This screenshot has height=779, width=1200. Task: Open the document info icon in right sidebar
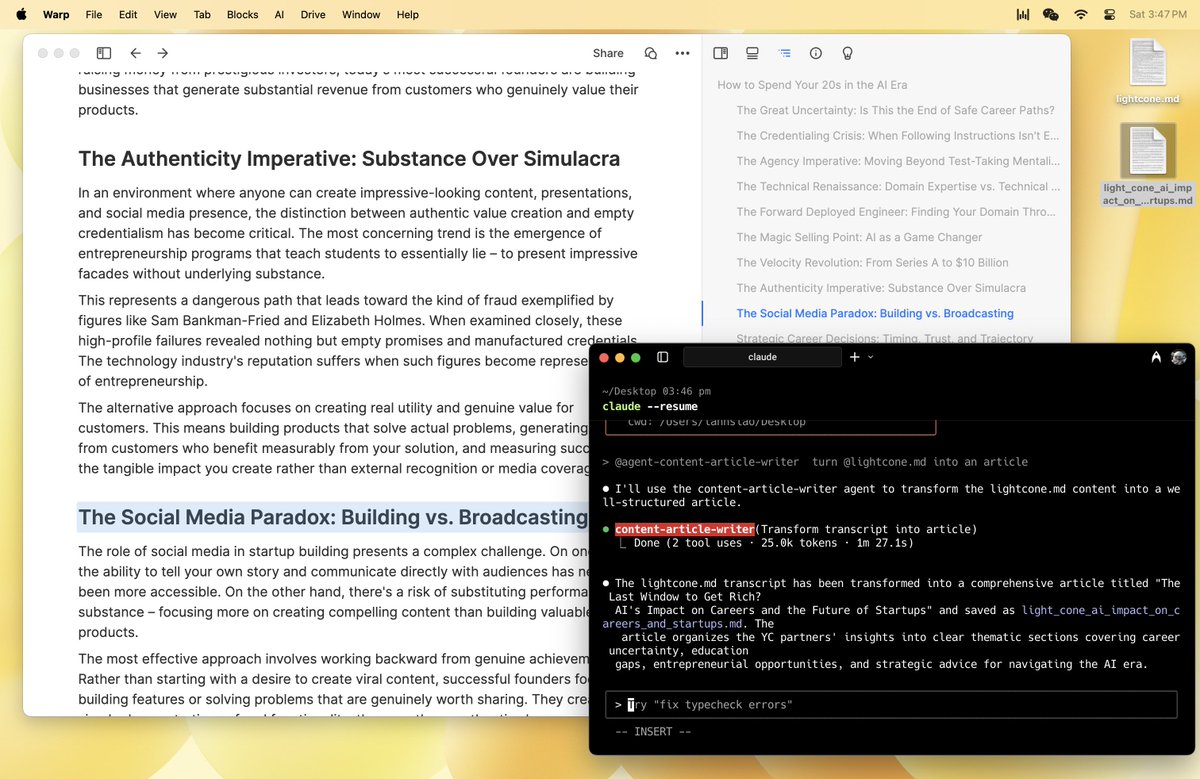tap(815, 53)
